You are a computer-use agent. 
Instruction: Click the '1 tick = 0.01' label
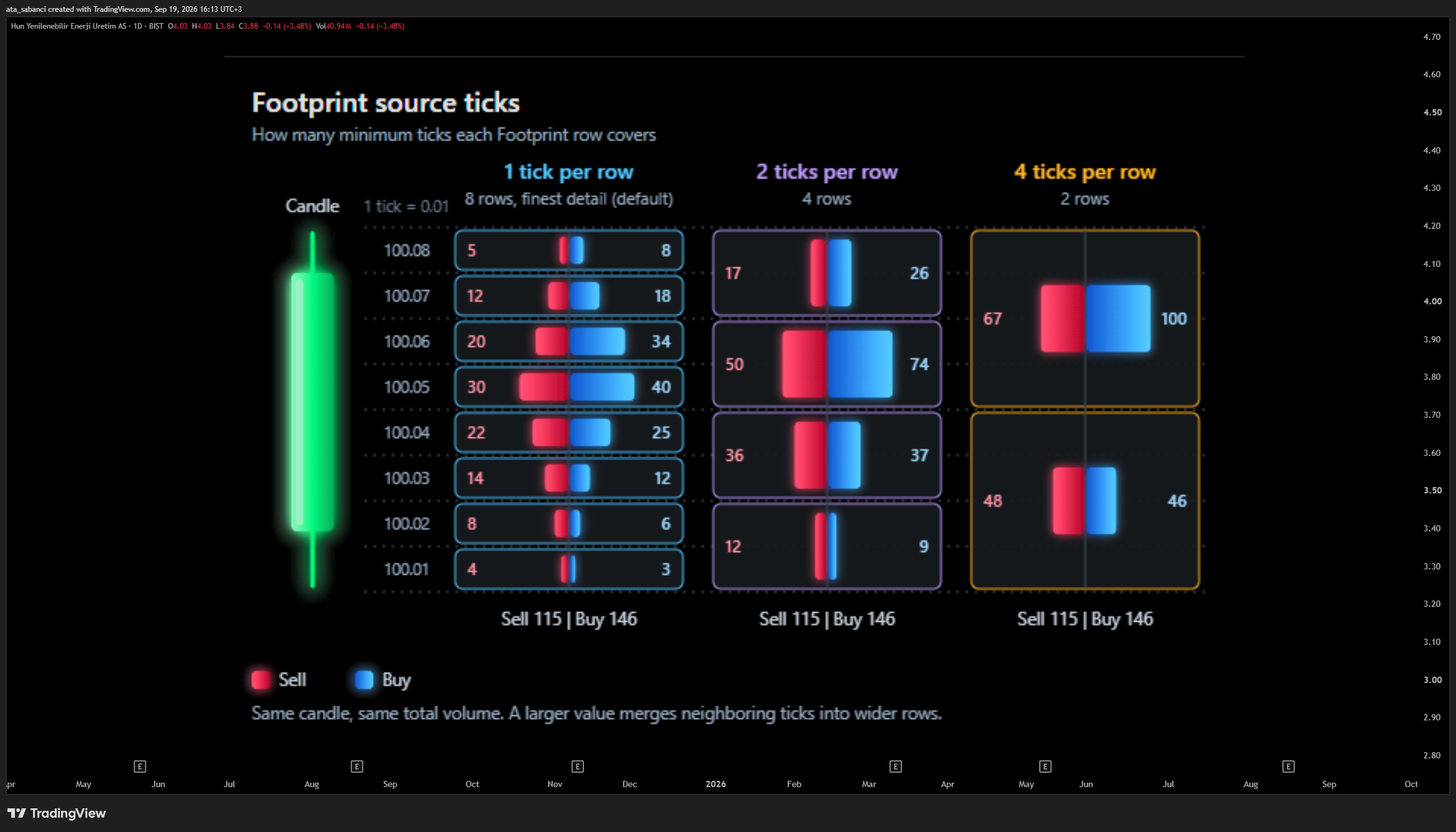(x=406, y=206)
